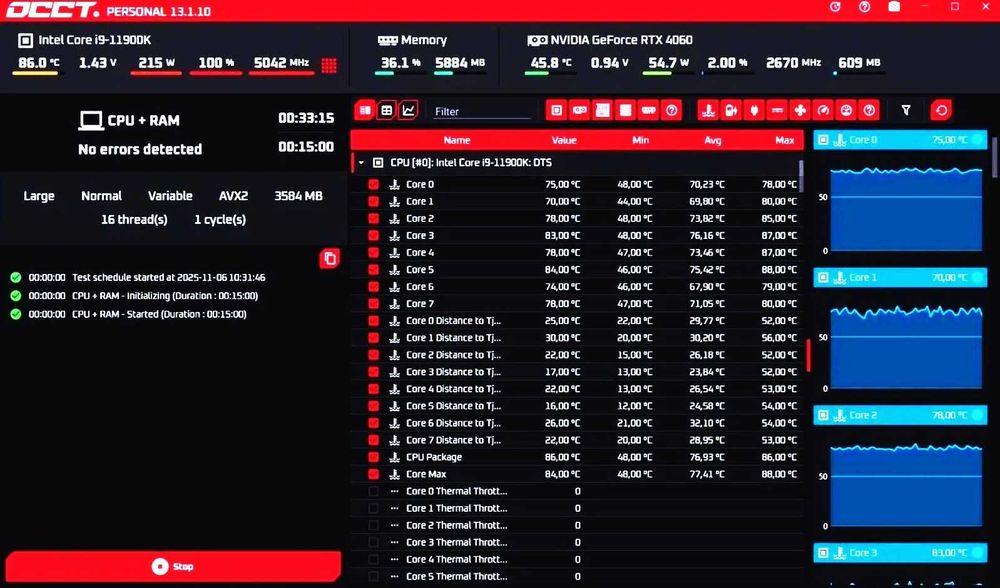1000x588 pixels.
Task: Uncheck the Core Max checkbox
Action: coord(374,474)
